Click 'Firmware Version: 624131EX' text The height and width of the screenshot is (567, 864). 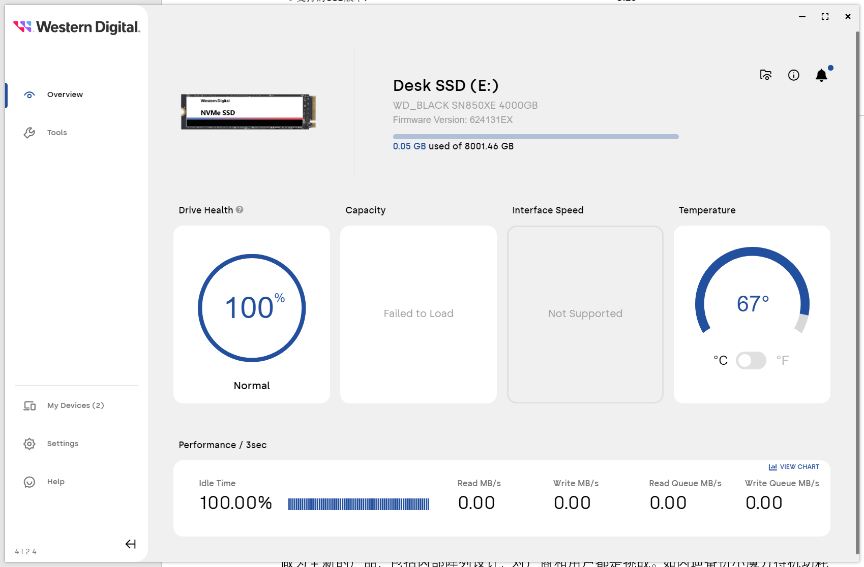tap(452, 120)
